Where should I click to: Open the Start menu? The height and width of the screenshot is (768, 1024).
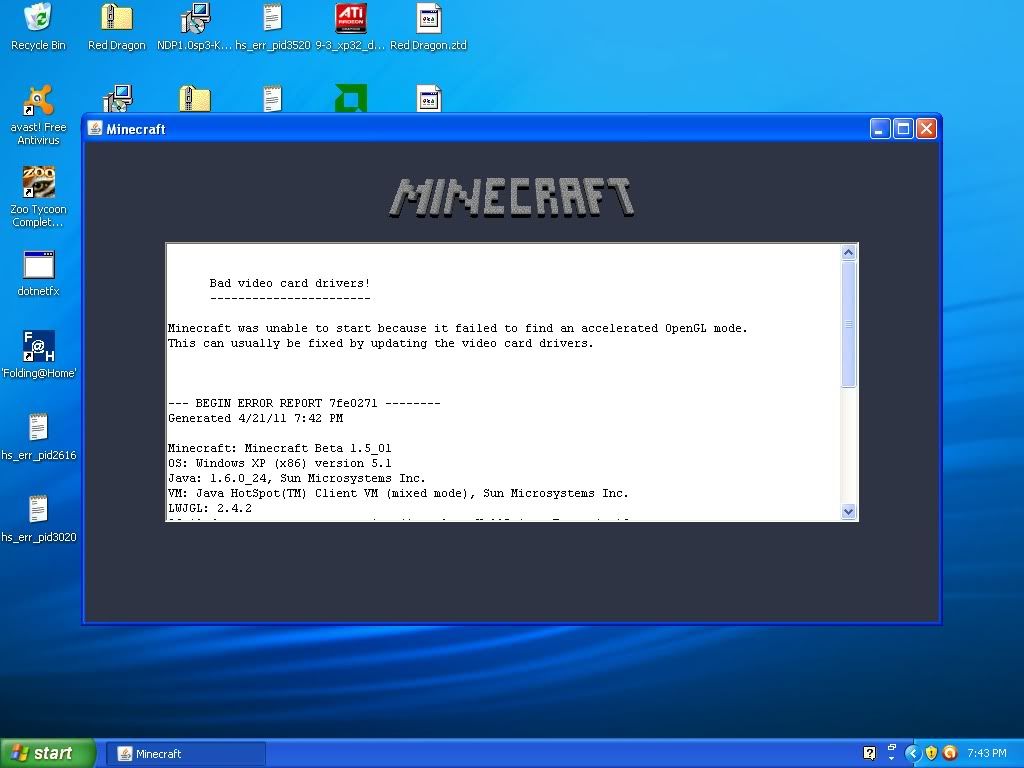click(47, 753)
